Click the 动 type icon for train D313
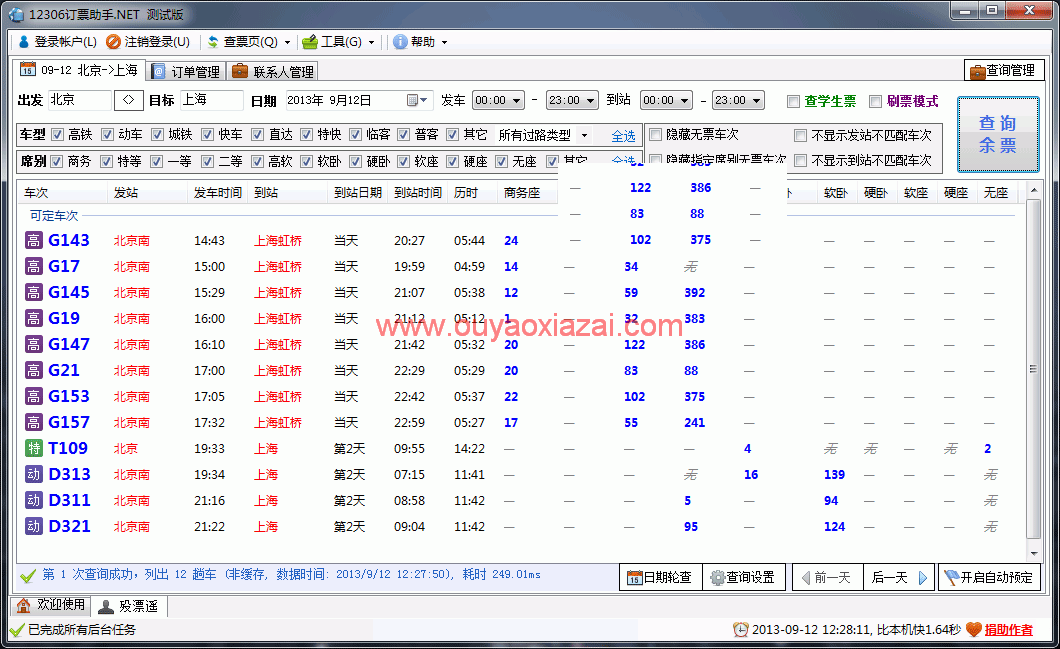The height and width of the screenshot is (649, 1060). pyautogui.click(x=33, y=475)
